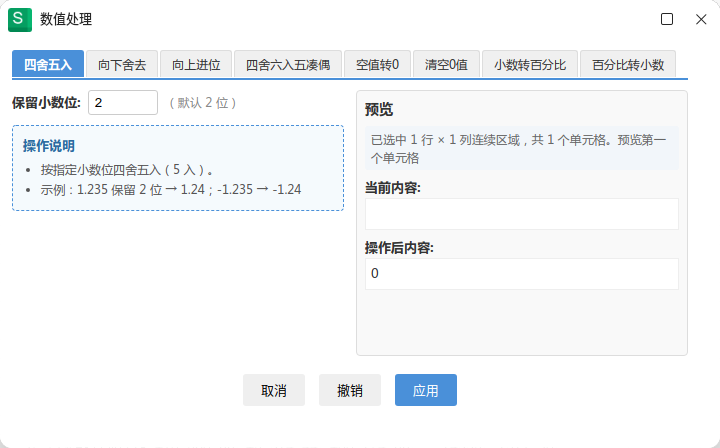Viewport: 720px width, 448px height.
Task: Click the 当前内容 preview box
Action: (522, 214)
